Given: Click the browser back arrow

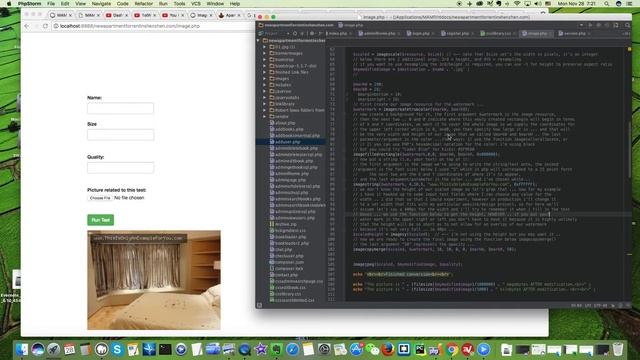Looking at the screenshot, I should 27,26.
